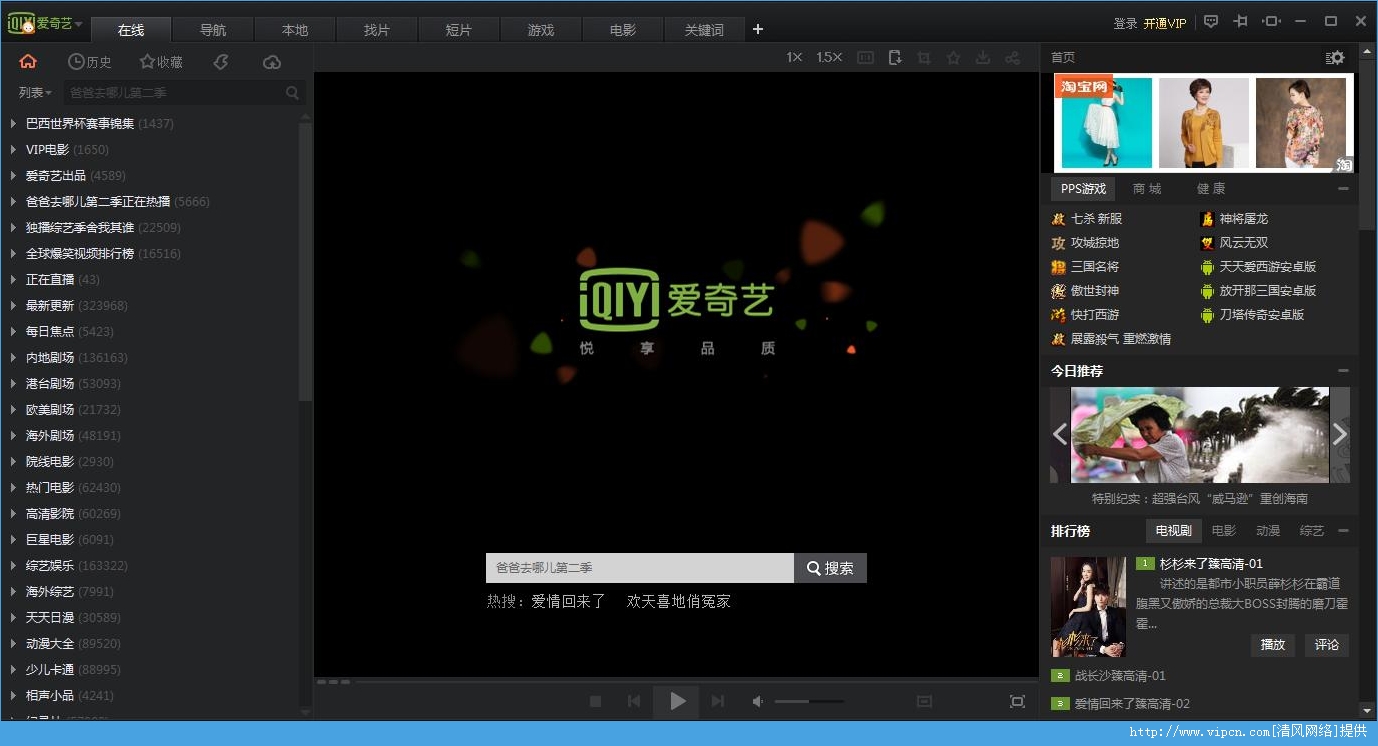The height and width of the screenshot is (746, 1378).
Task: Switch to the 导航 tab
Action: [213, 30]
